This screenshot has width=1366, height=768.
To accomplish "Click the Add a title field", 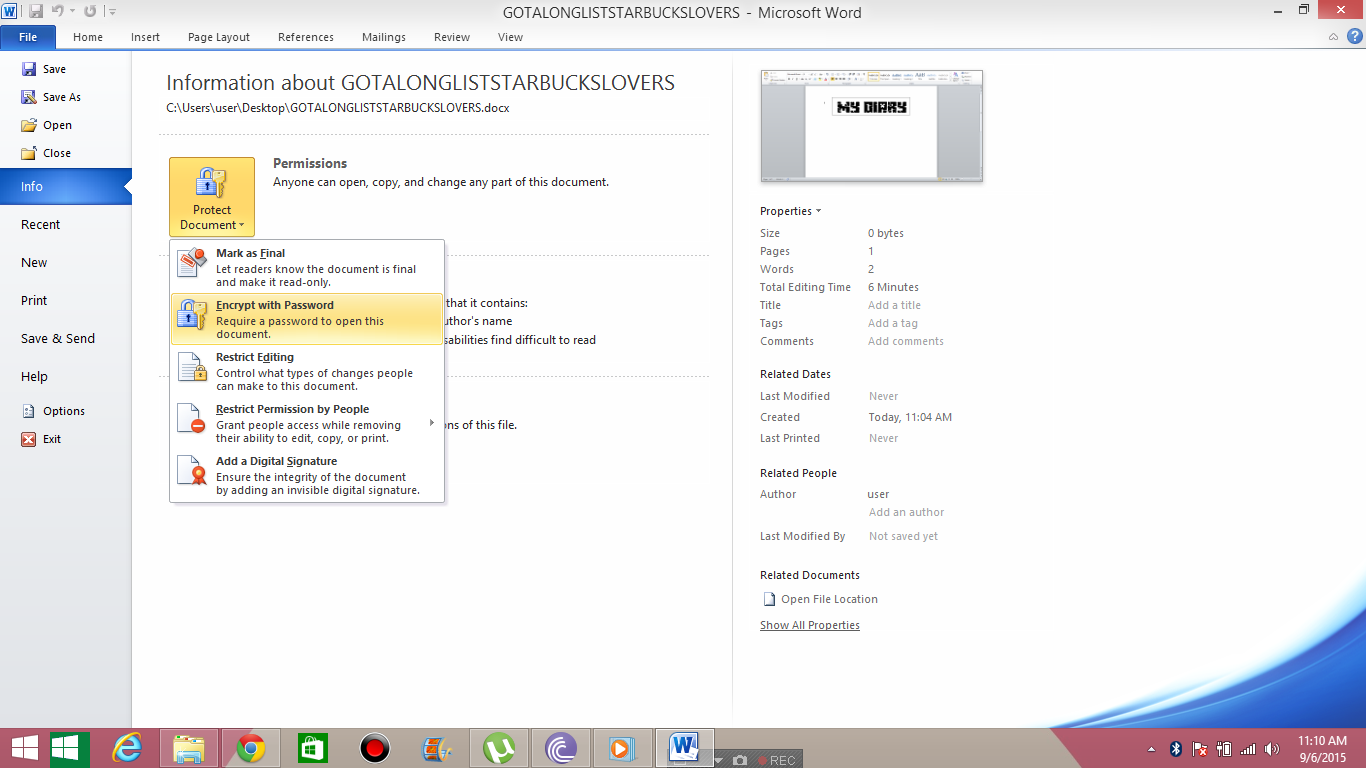I will [x=894, y=305].
